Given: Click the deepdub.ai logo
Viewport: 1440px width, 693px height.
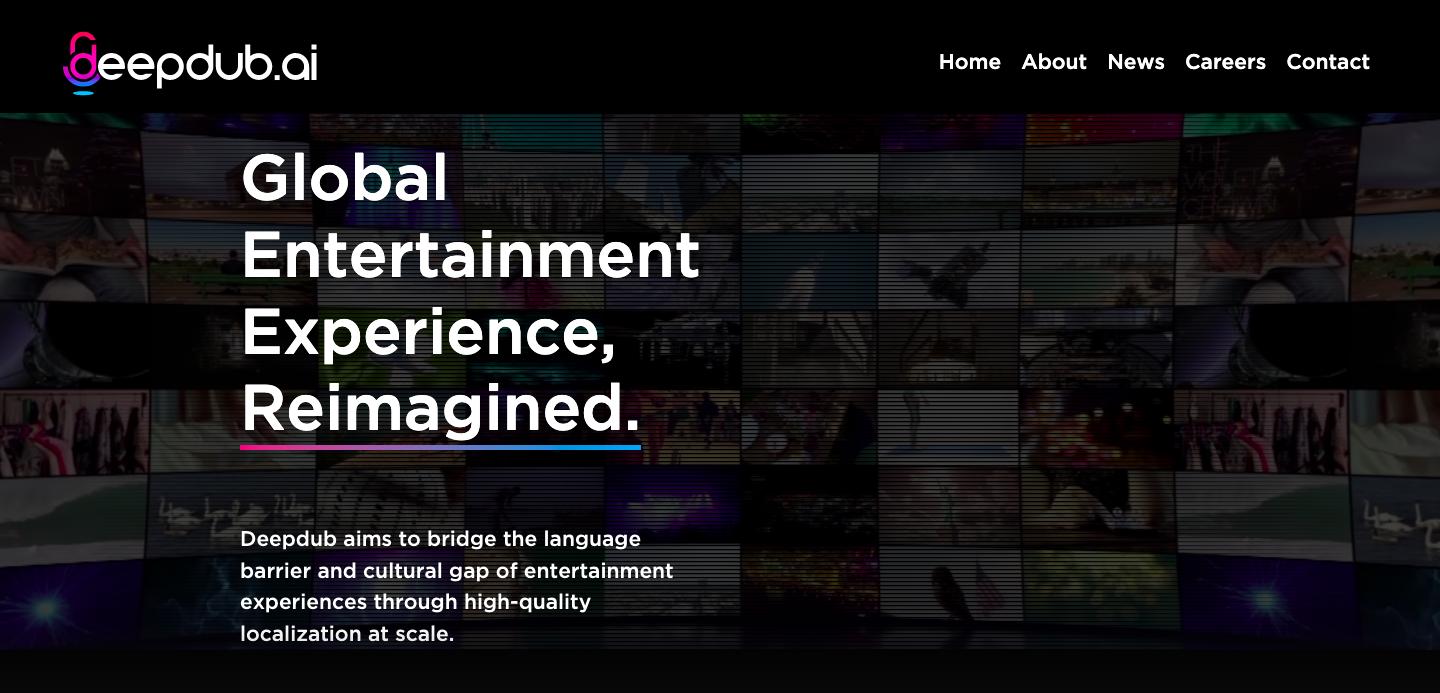Looking at the screenshot, I should (190, 63).
